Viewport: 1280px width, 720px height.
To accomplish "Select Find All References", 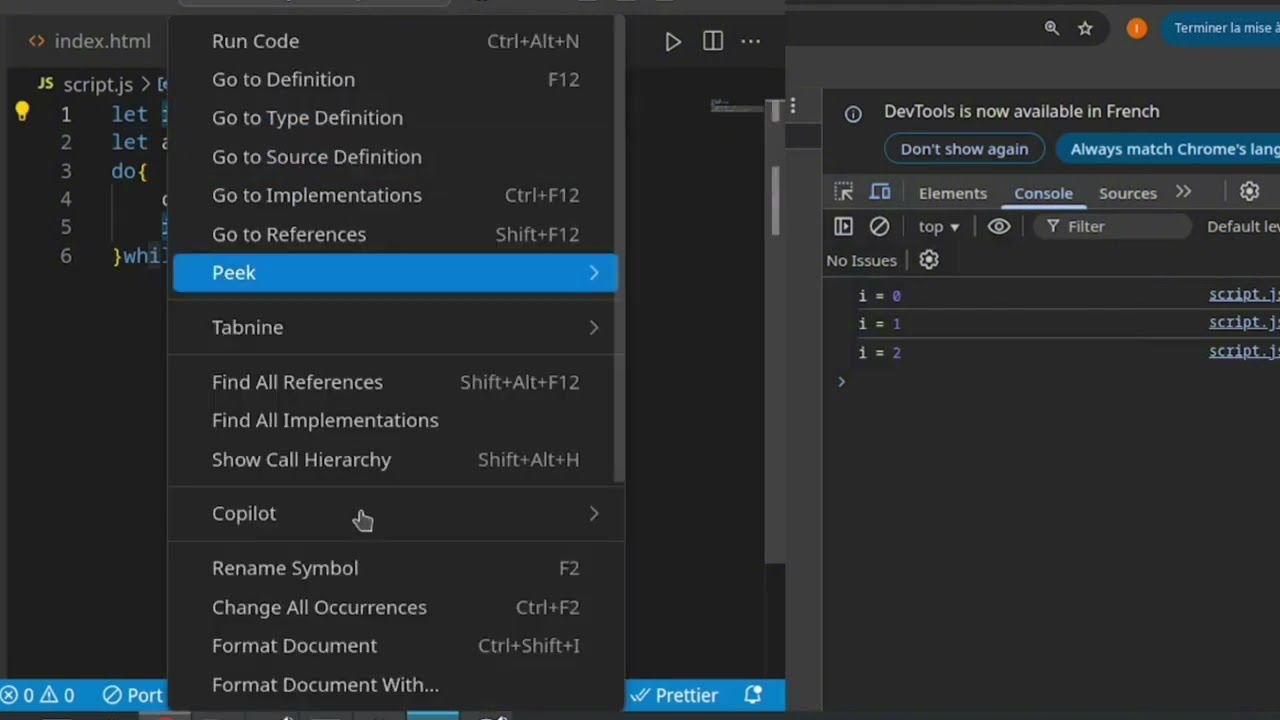I will [x=395, y=382].
